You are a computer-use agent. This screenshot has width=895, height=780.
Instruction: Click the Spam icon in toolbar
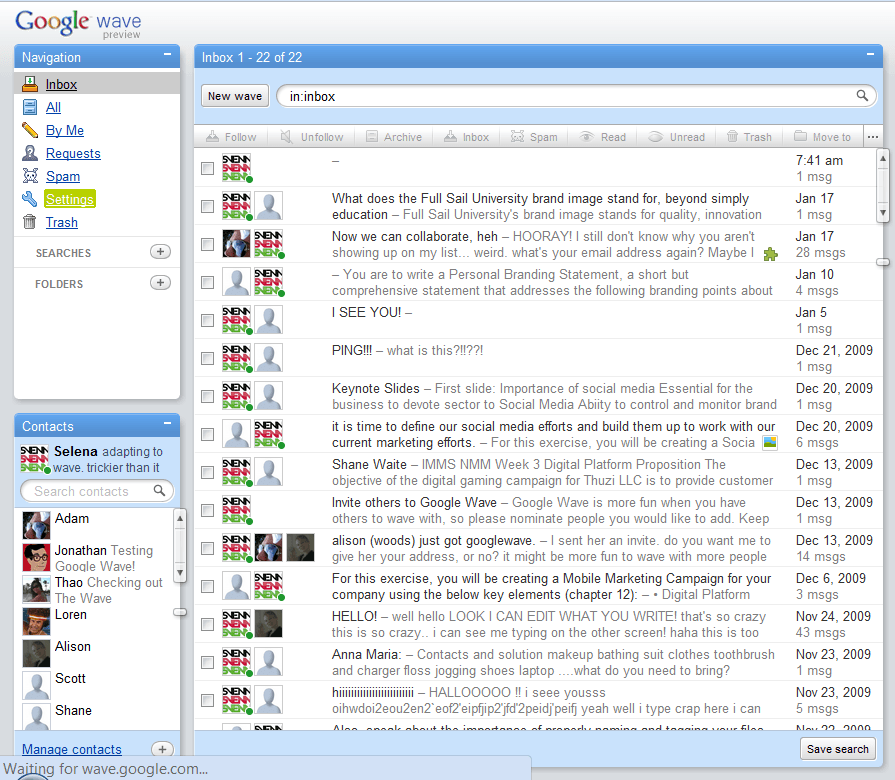[x=518, y=137]
